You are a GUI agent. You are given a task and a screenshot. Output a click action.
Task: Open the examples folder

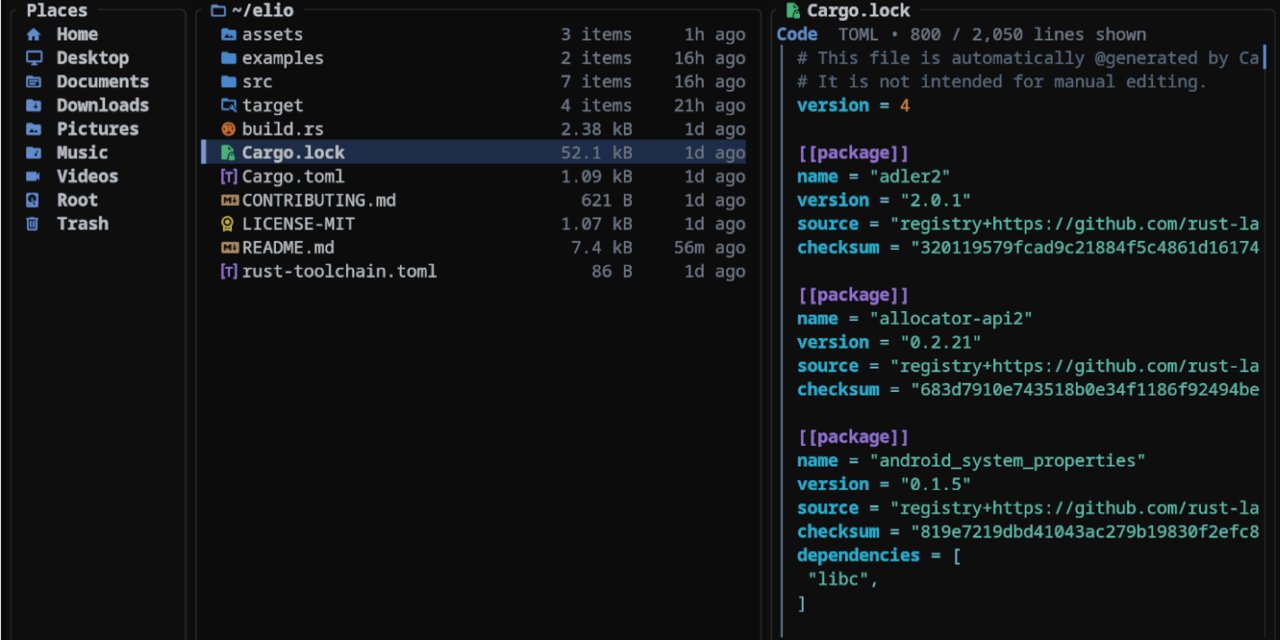282,58
